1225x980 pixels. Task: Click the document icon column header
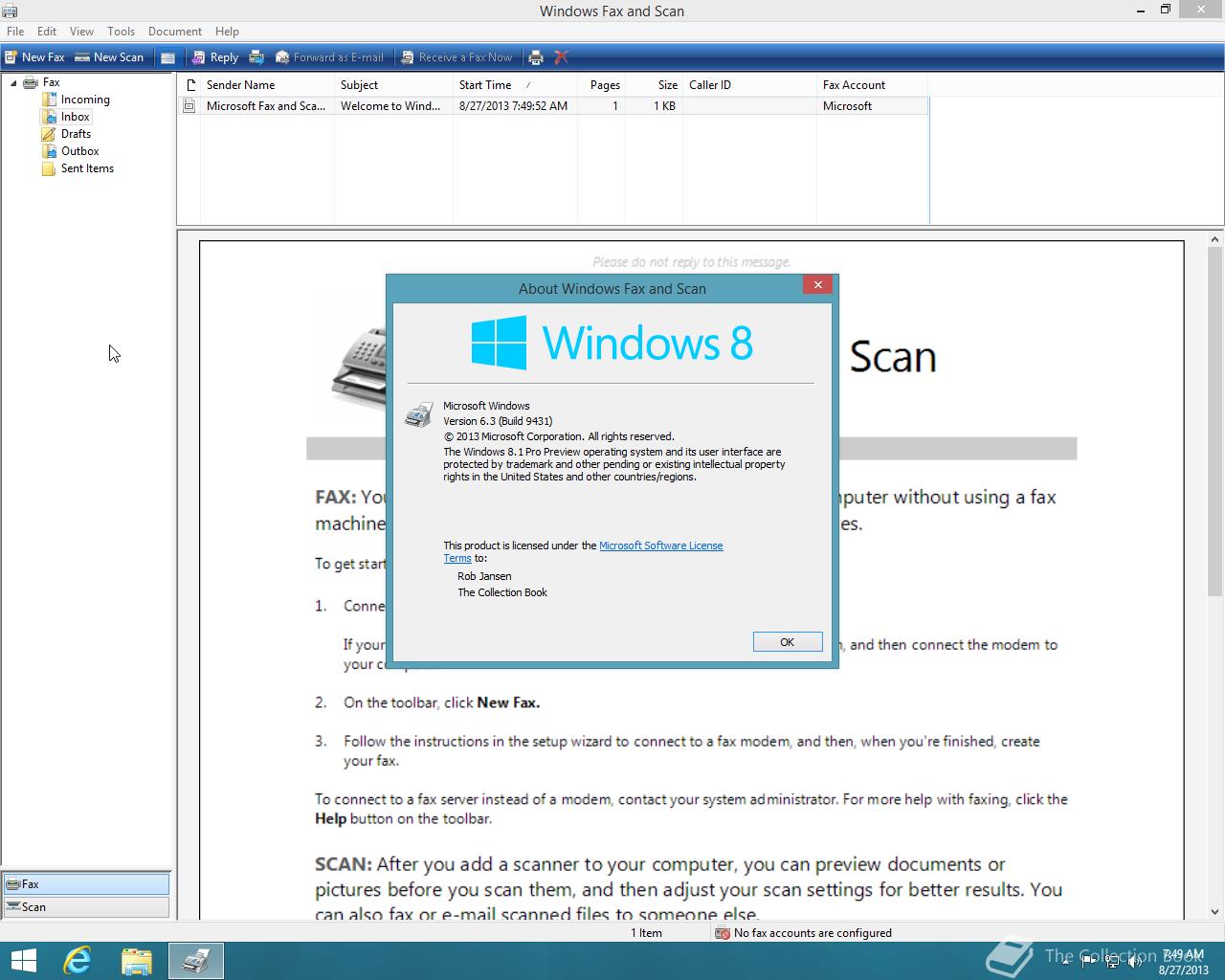point(189,85)
